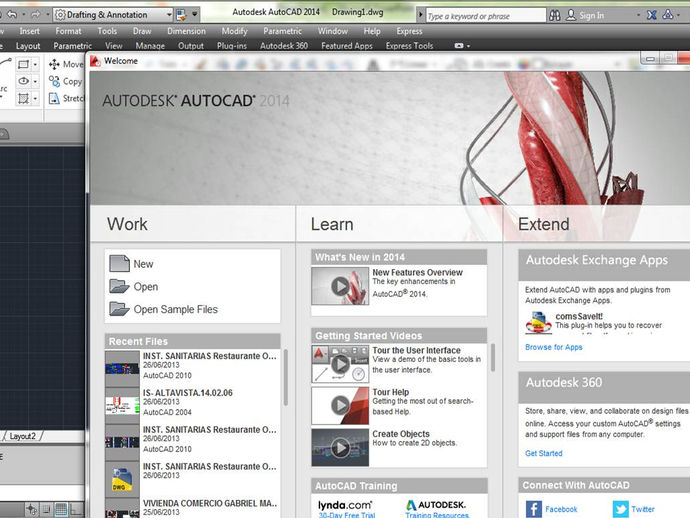
Task: Click Get Started link under Autodesk 360
Action: [543, 453]
